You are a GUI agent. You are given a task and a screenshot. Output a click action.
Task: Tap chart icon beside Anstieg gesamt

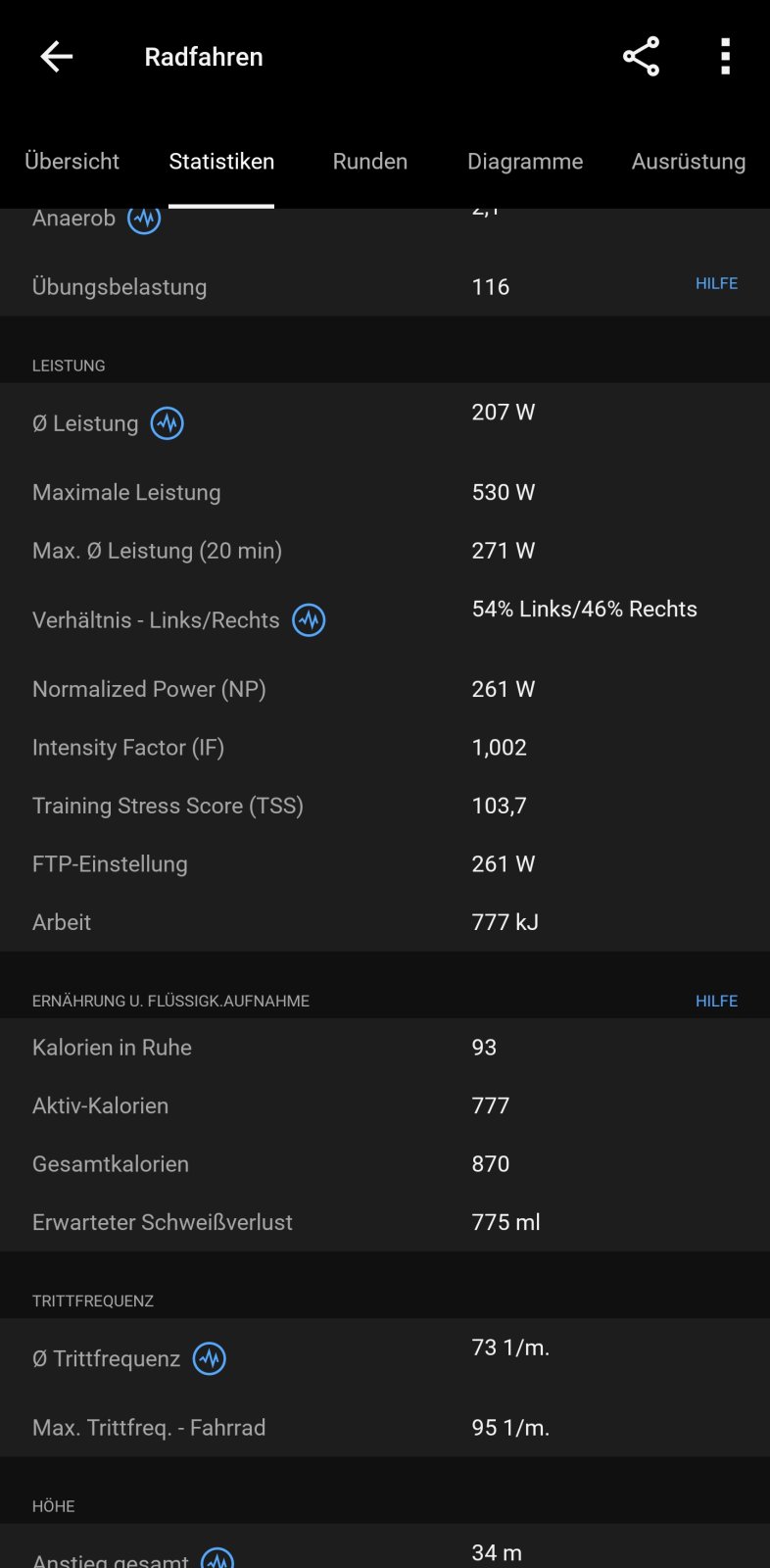(x=217, y=1558)
